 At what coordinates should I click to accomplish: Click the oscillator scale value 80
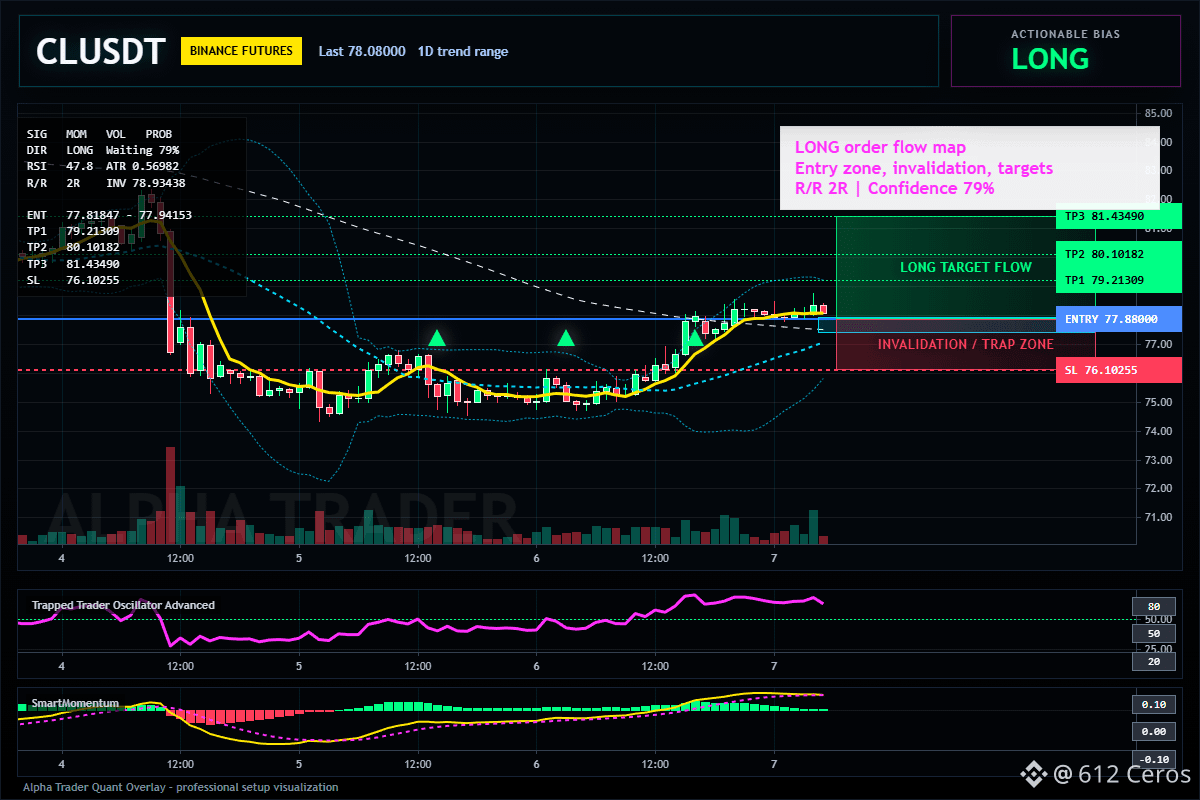[1153, 606]
